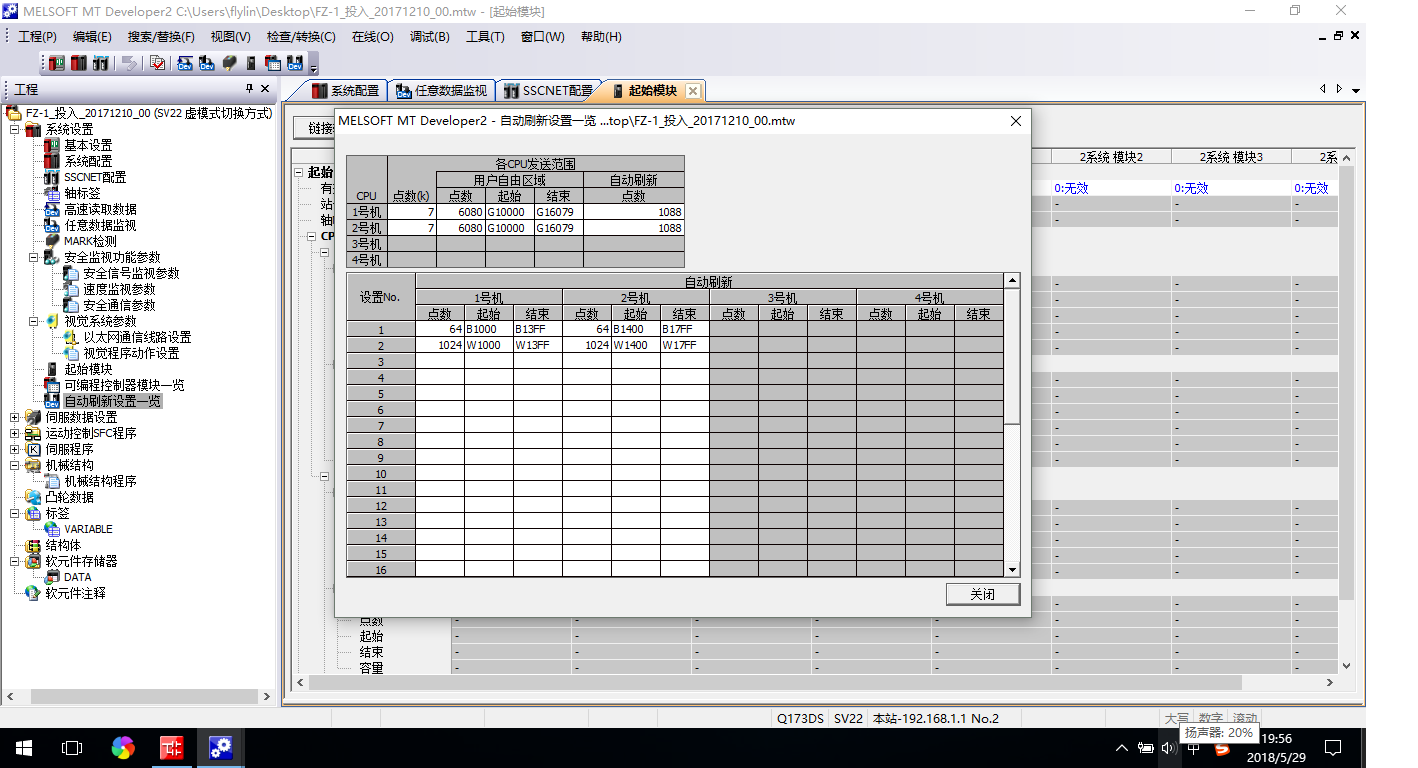Click the basic settings toolbar icon

pos(57,63)
